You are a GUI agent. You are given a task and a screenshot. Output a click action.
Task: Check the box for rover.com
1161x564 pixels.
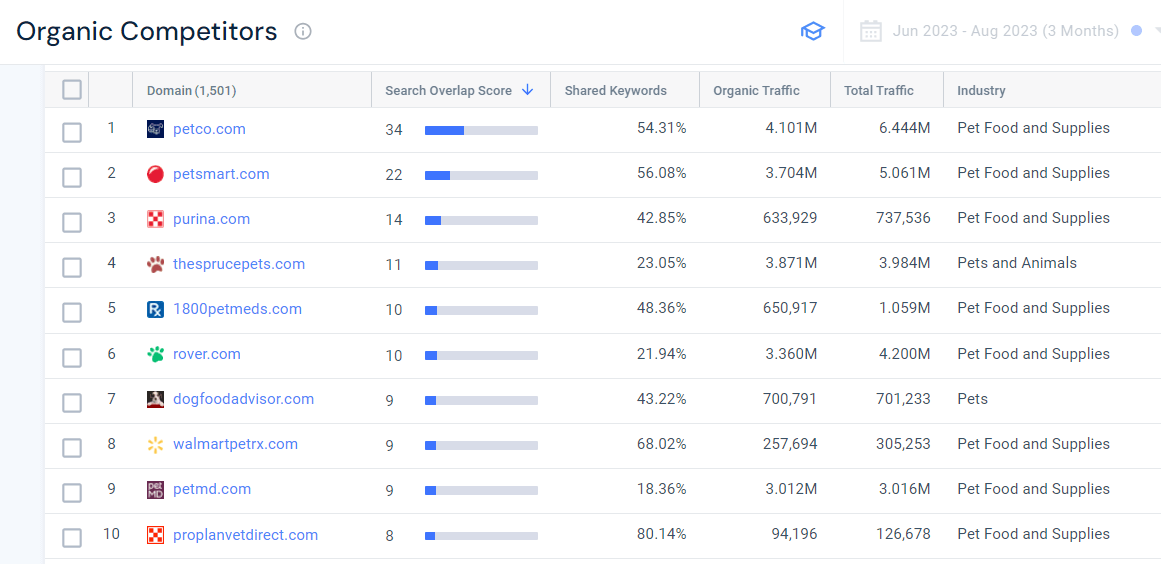[x=72, y=358]
